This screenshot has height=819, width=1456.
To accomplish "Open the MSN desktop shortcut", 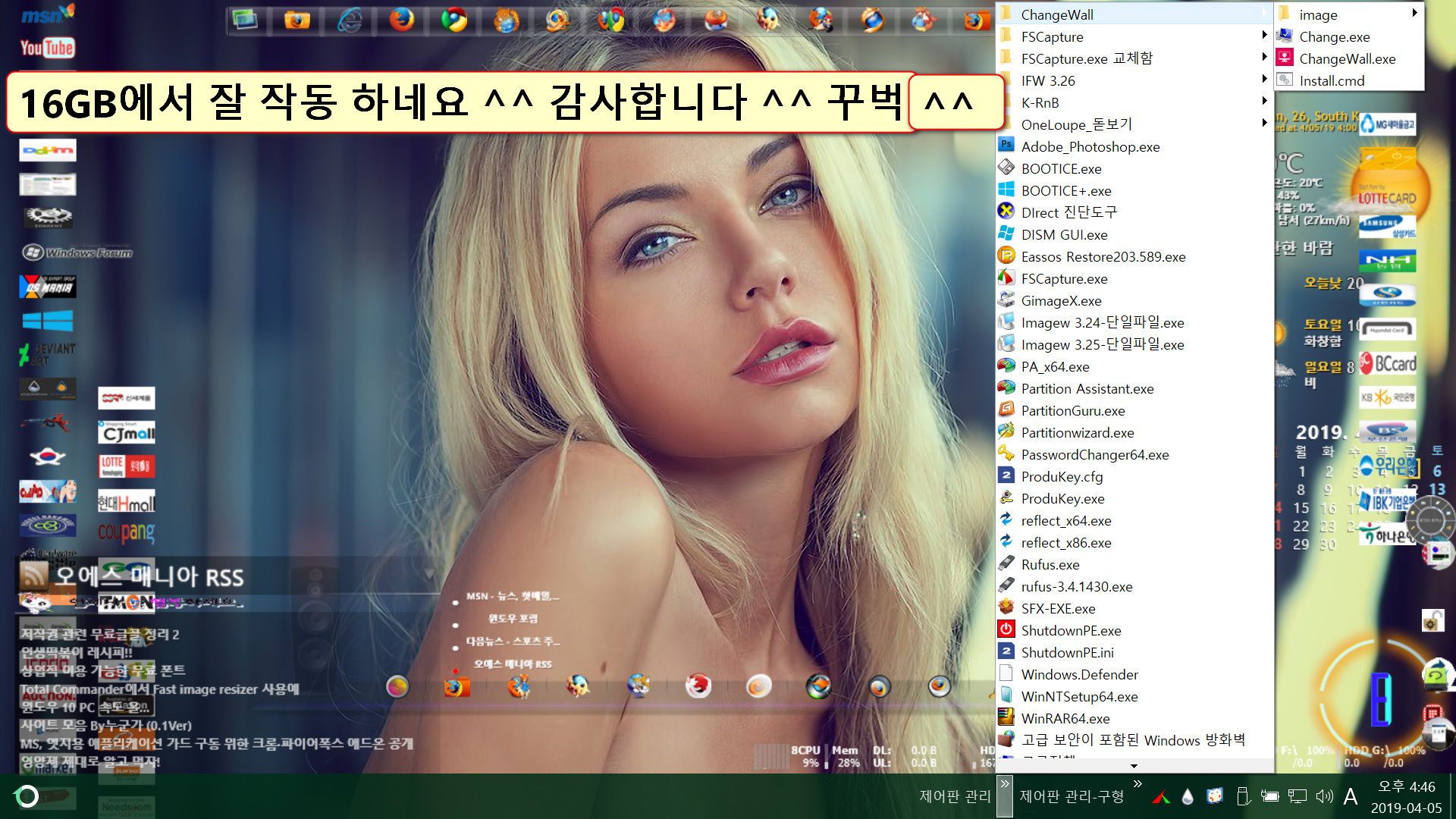I will click(47, 14).
